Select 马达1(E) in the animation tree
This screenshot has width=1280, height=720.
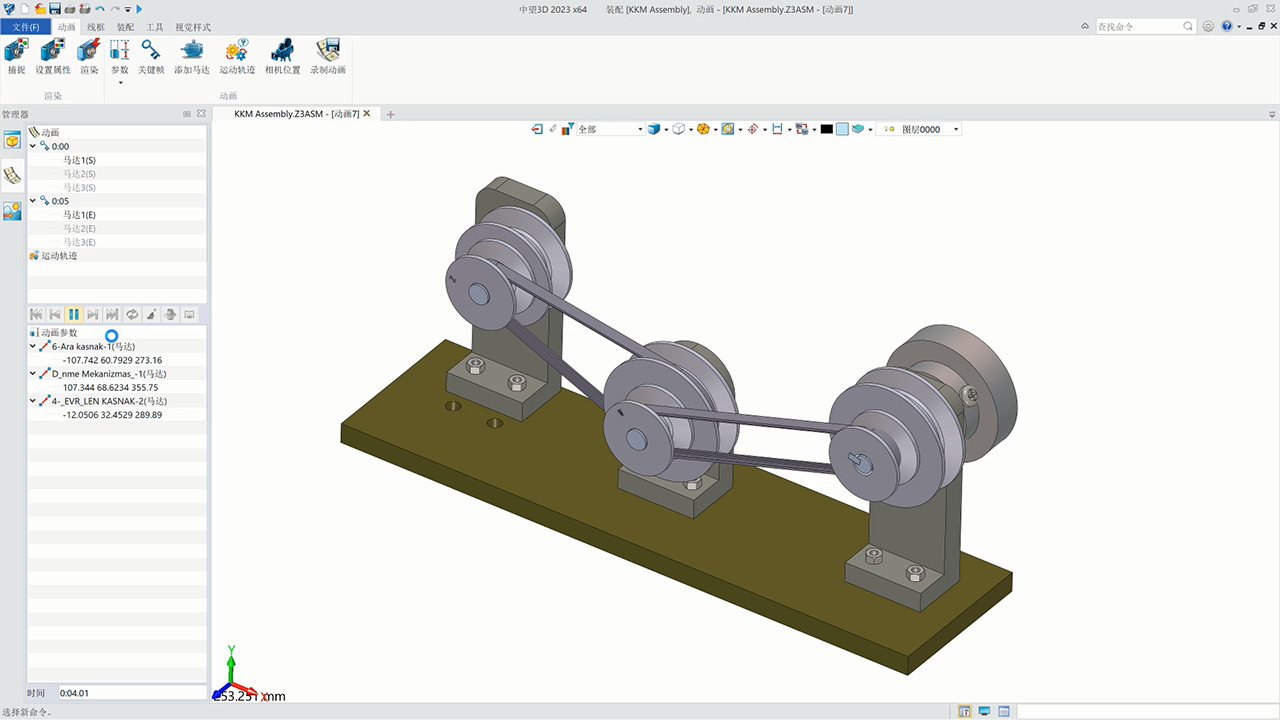[x=79, y=215]
